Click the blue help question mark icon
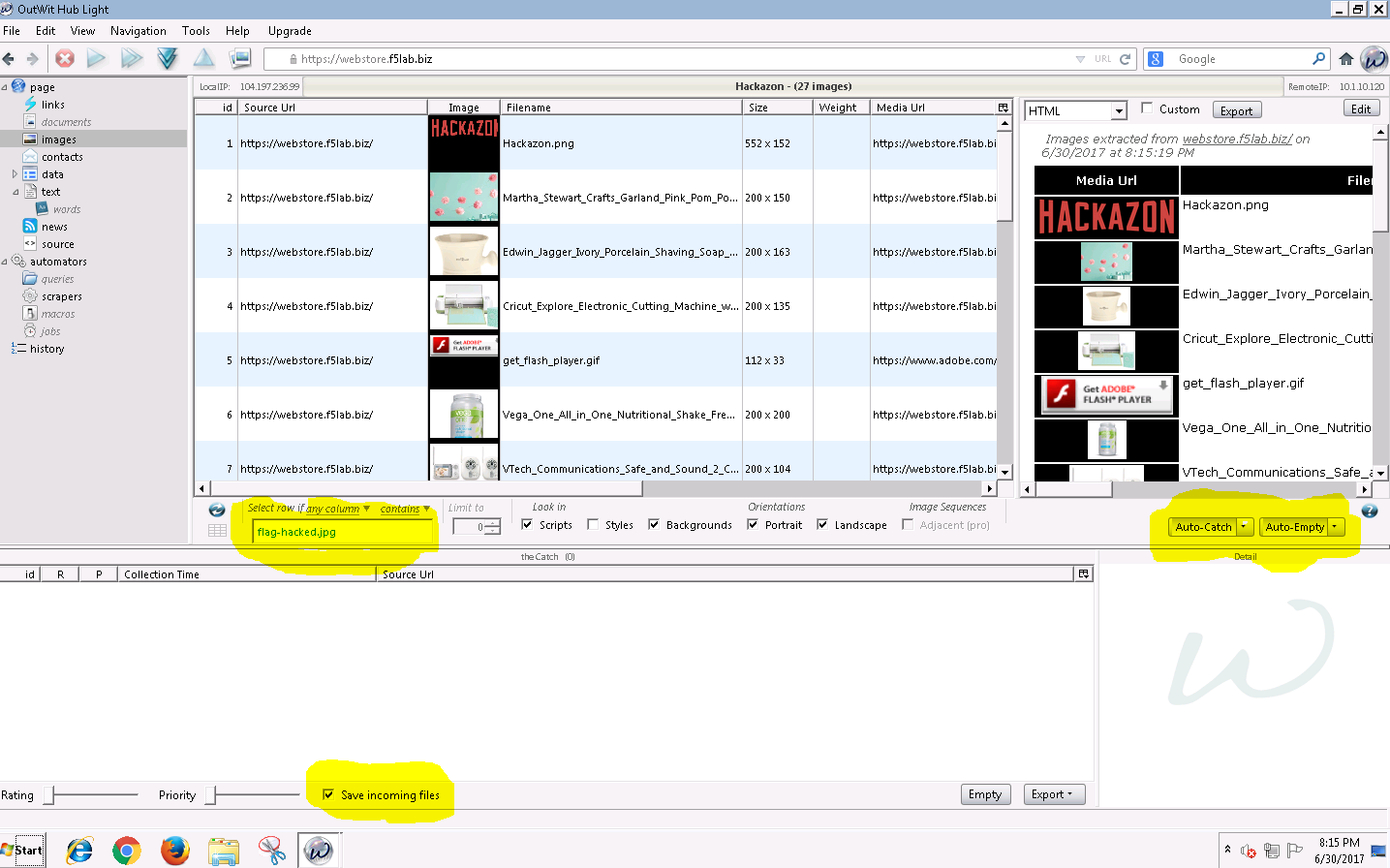 pyautogui.click(x=1369, y=511)
